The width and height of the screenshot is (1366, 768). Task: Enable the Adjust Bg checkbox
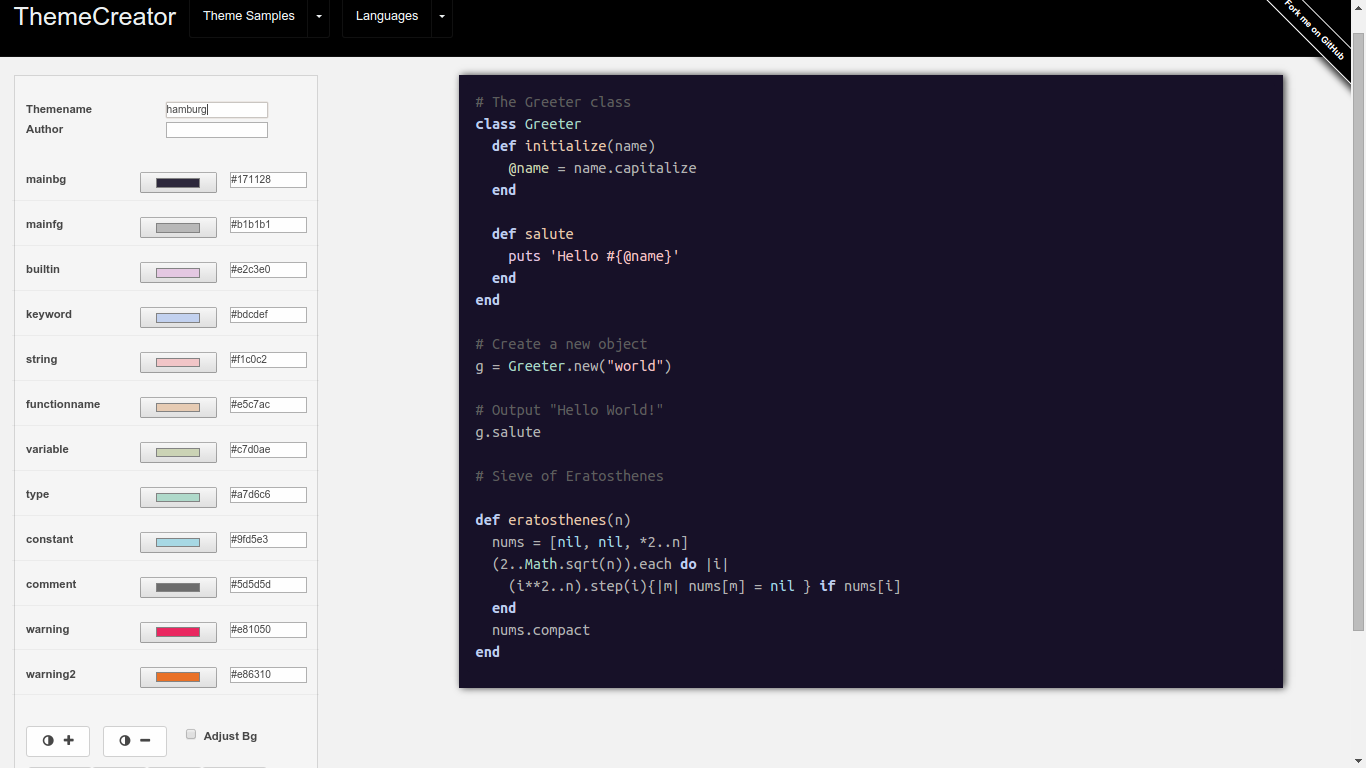tap(191, 734)
